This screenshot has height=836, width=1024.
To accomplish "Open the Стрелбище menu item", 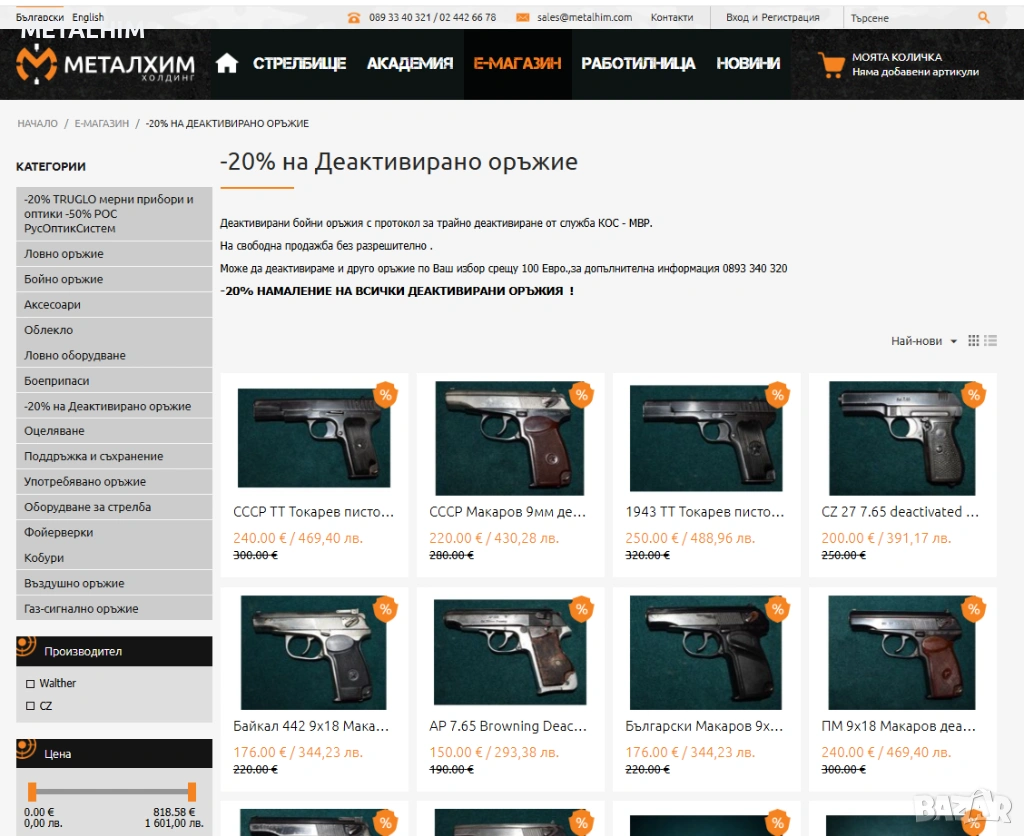I will [299, 63].
